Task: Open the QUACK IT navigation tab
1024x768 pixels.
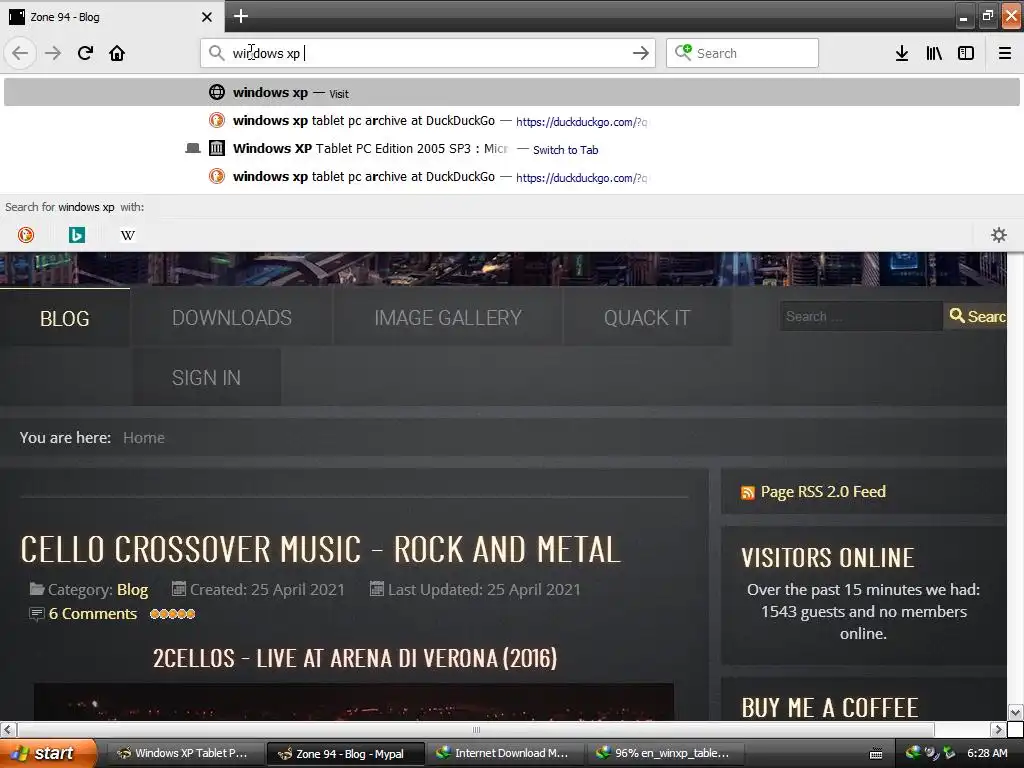Action: point(647,318)
